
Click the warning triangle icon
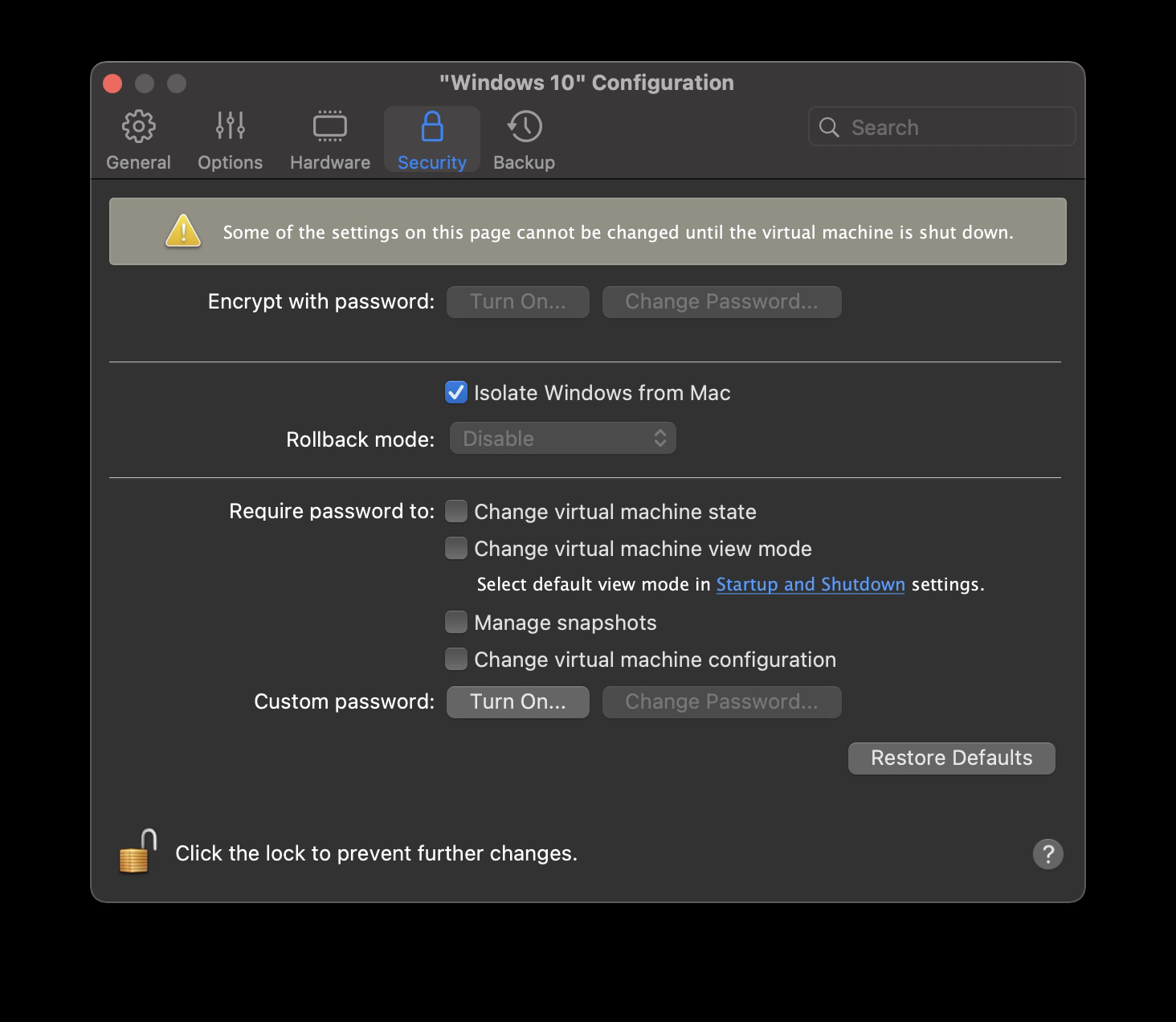(182, 231)
